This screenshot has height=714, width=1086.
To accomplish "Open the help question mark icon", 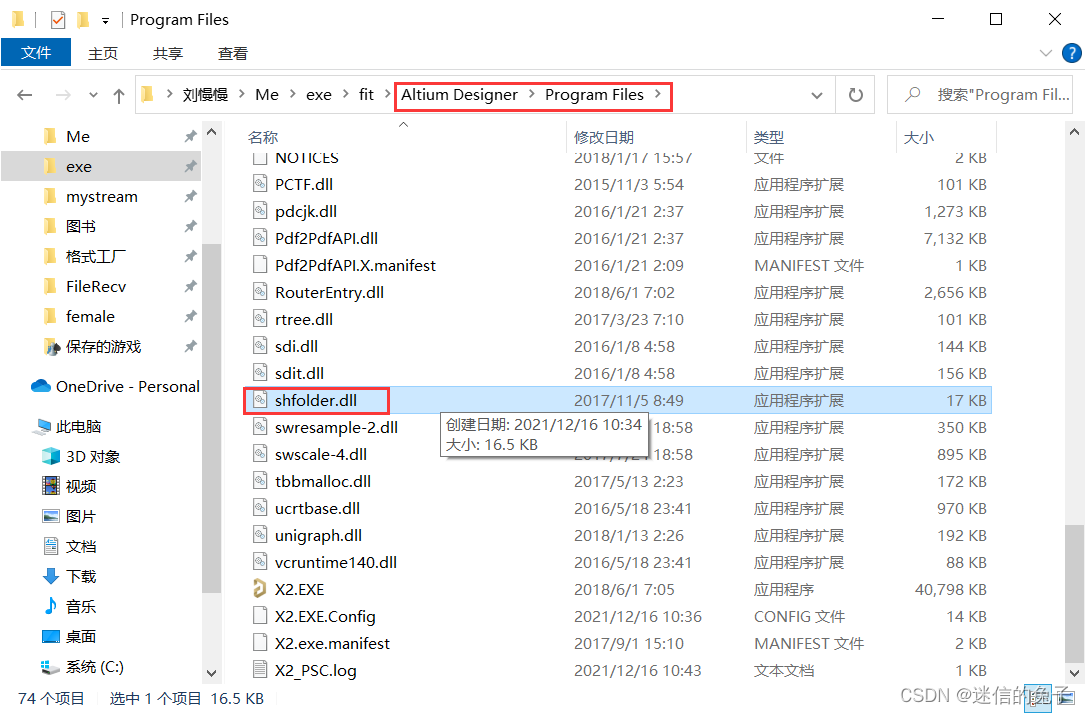I will [x=1068, y=53].
